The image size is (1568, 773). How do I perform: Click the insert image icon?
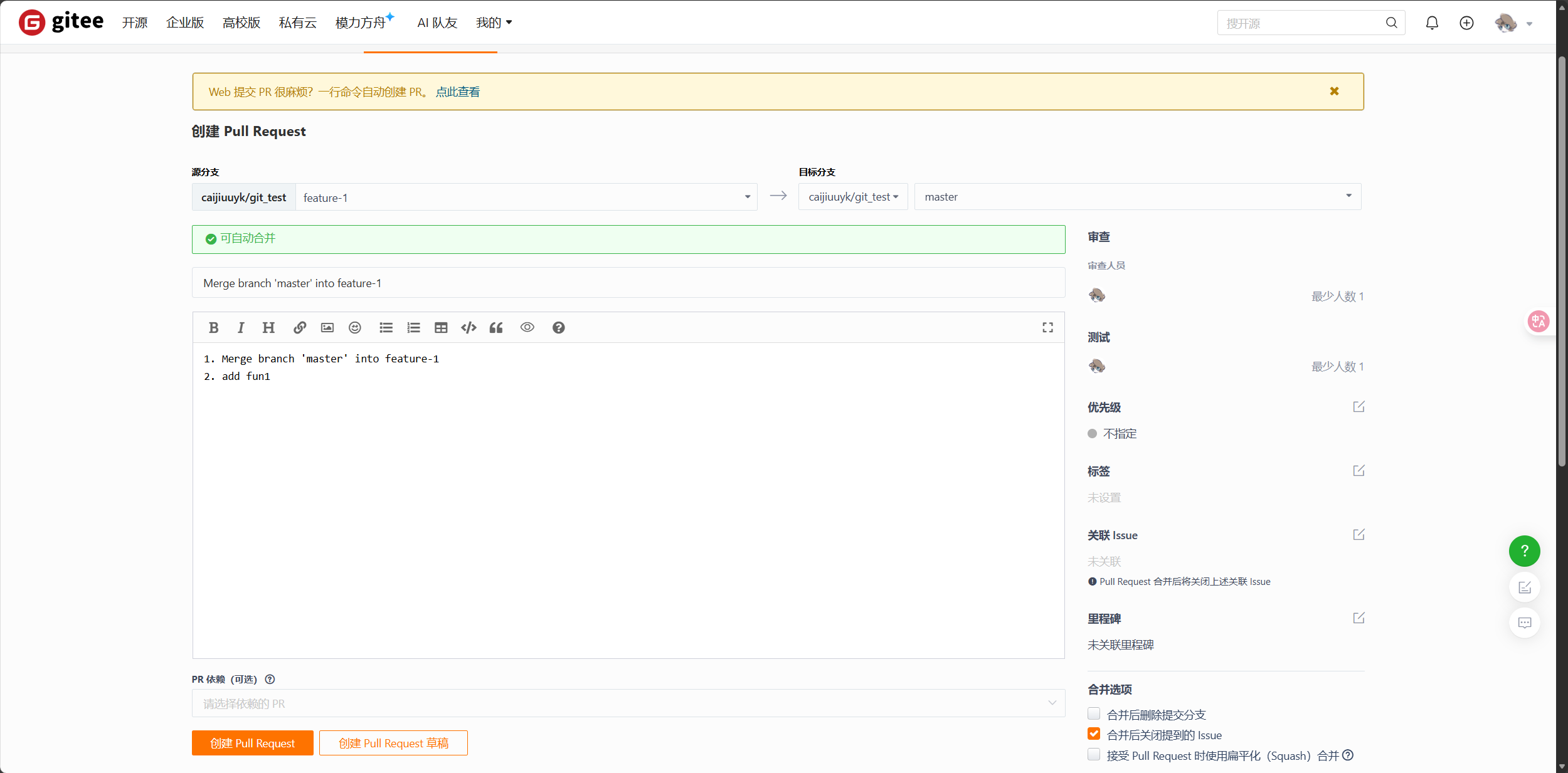point(327,327)
